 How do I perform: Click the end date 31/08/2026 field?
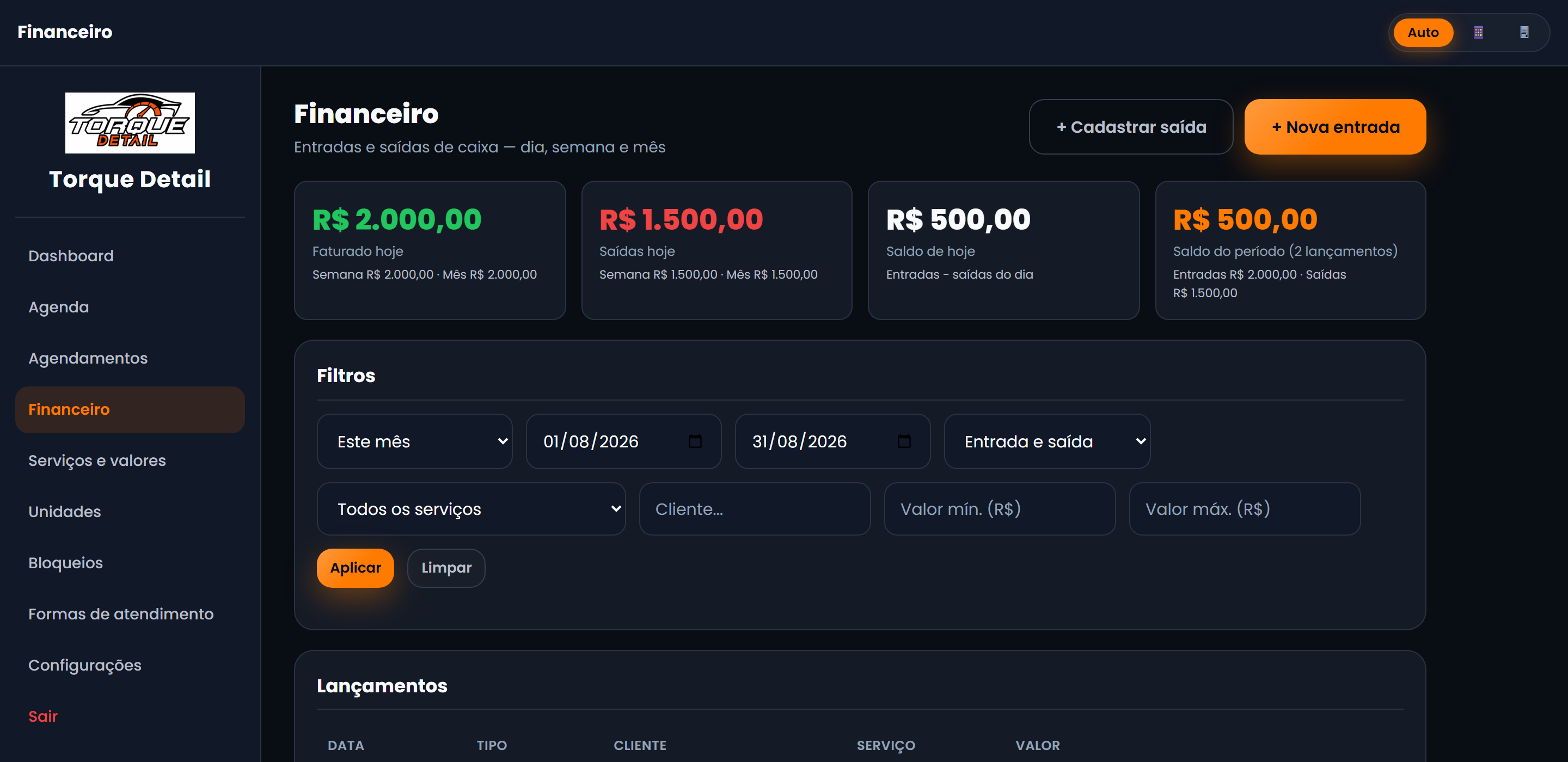[x=832, y=441]
